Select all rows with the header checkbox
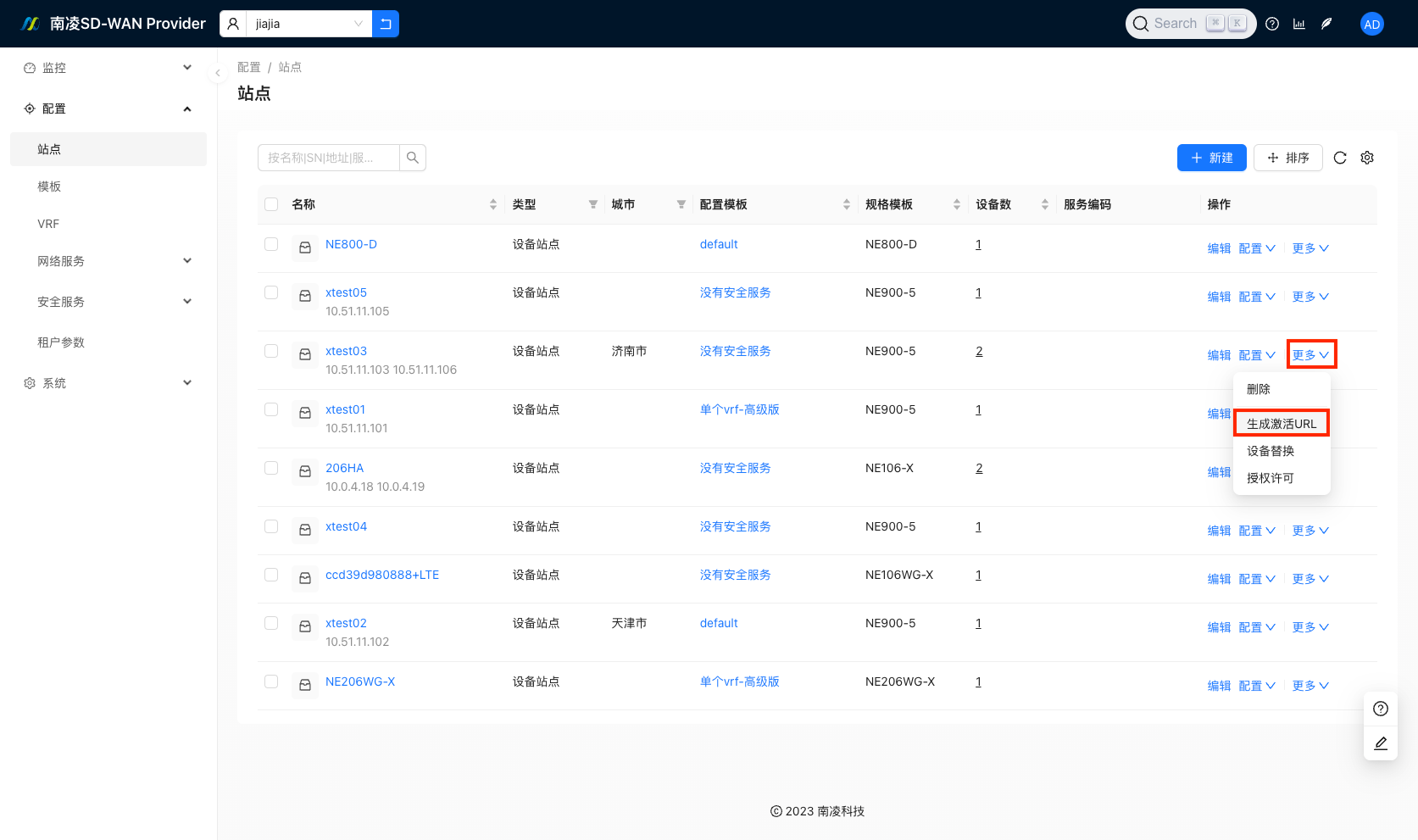Viewport: 1418px width, 840px height. [x=271, y=204]
